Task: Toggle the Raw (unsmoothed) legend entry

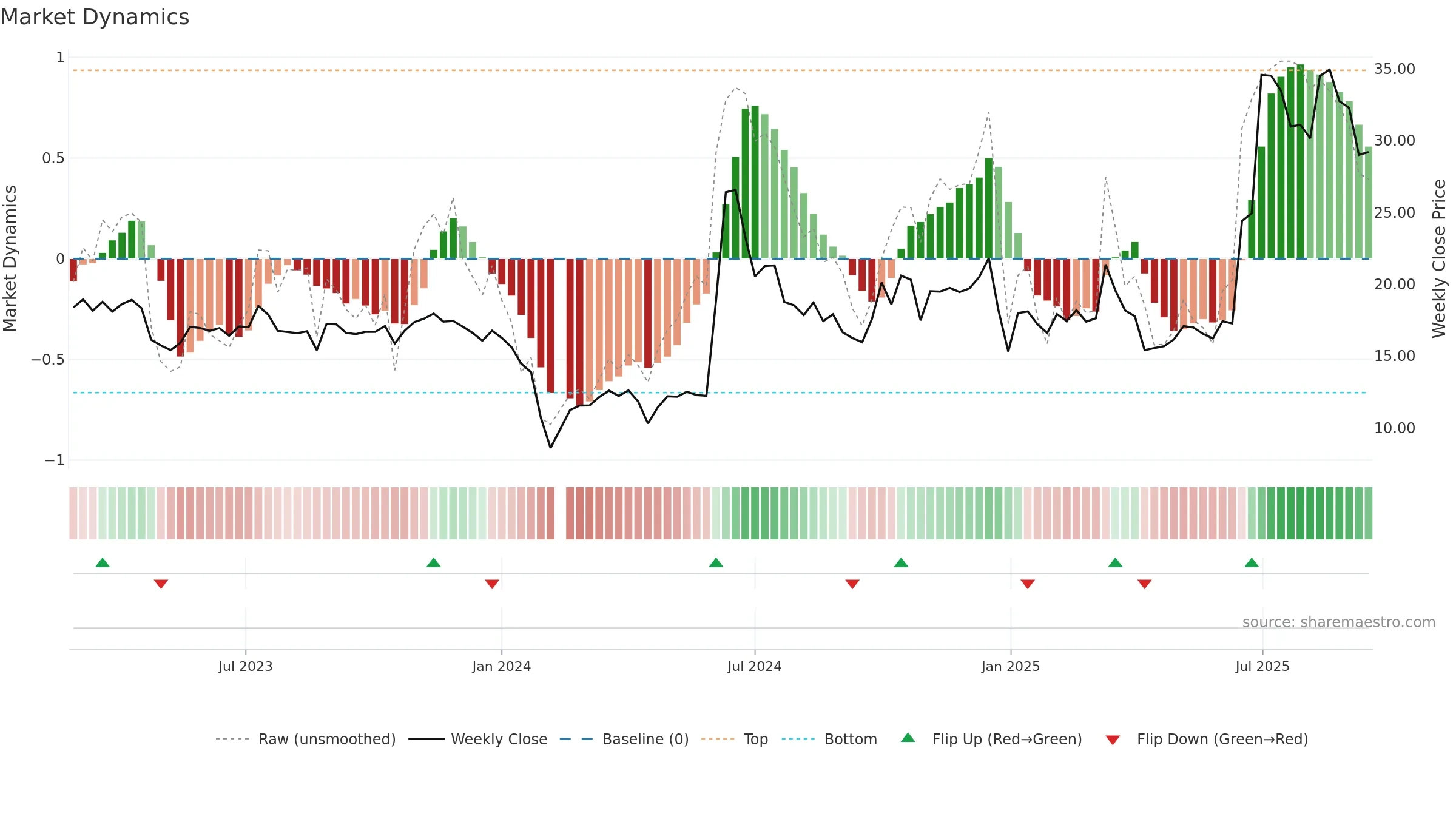Action: (x=305, y=739)
